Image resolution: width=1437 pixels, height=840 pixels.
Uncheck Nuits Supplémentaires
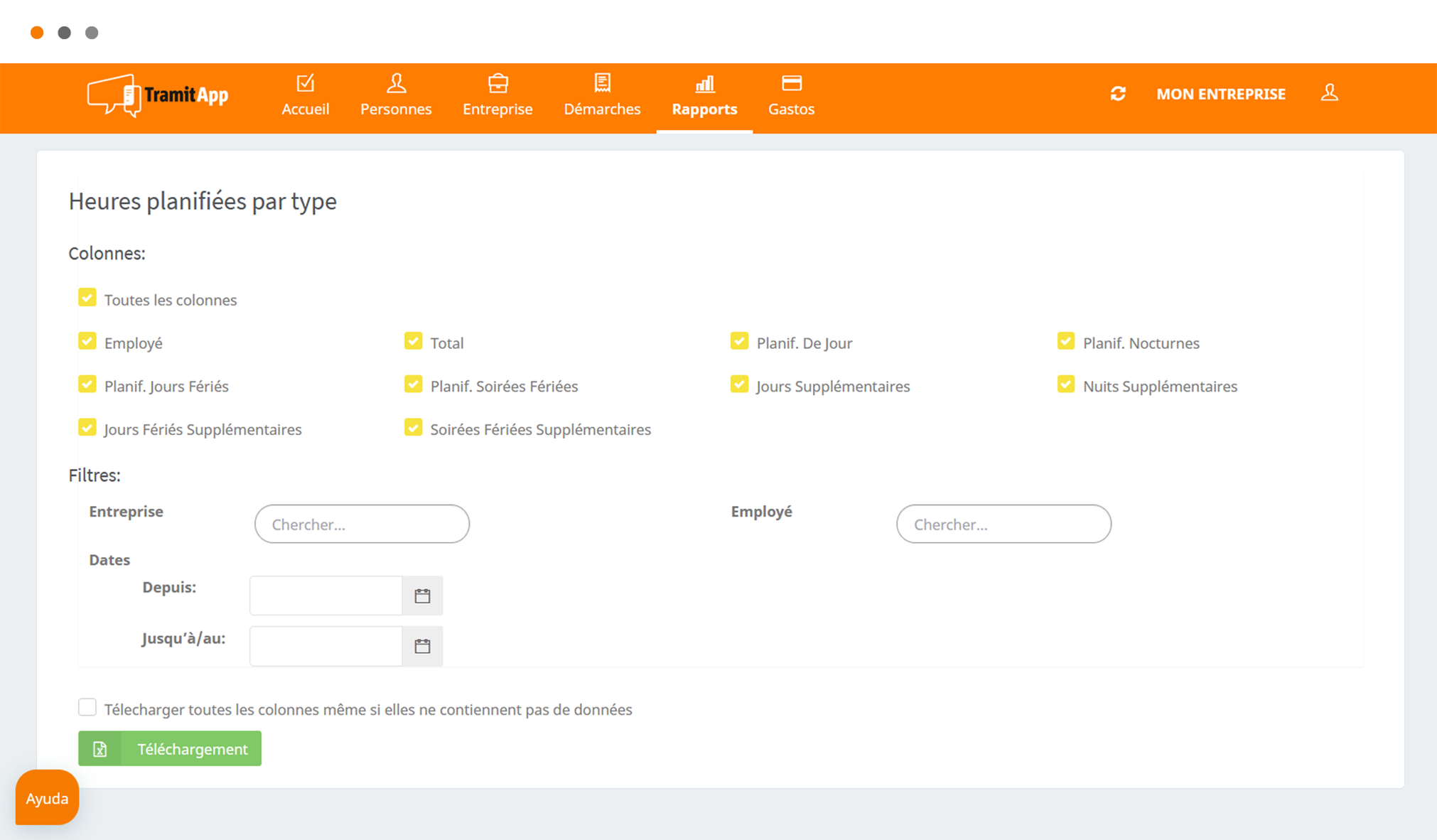click(x=1065, y=384)
